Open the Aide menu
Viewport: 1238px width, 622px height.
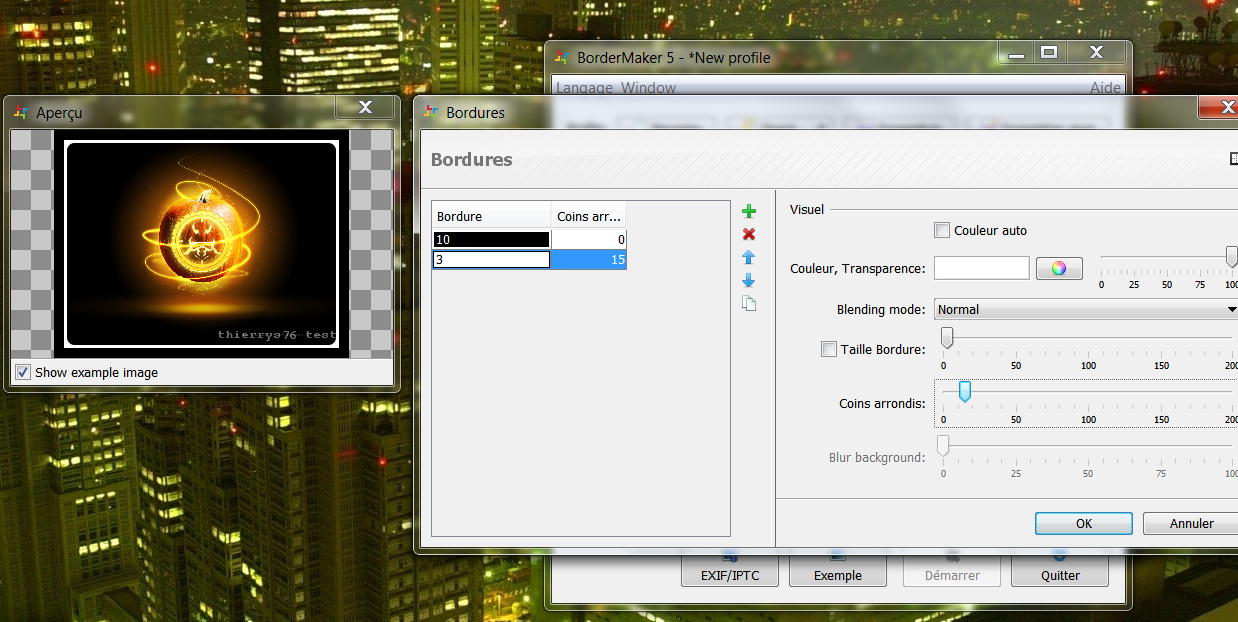coord(1105,88)
